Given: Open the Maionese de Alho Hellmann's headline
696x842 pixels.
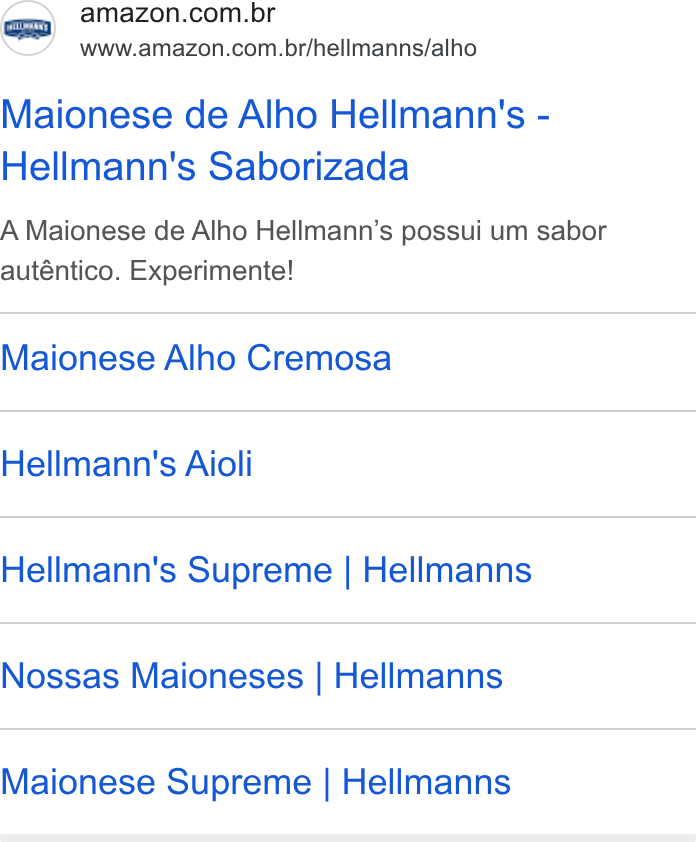Looking at the screenshot, I should coord(275,114).
